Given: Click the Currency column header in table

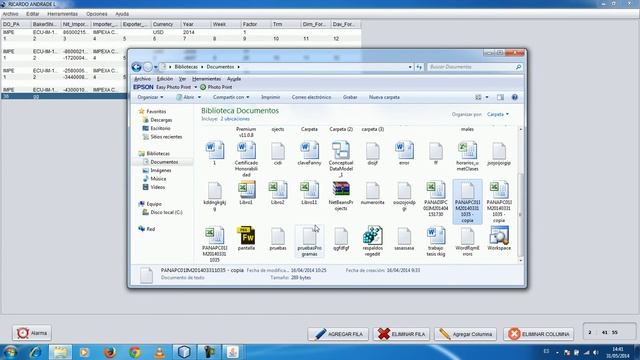Looking at the screenshot, I should click(x=165, y=24).
